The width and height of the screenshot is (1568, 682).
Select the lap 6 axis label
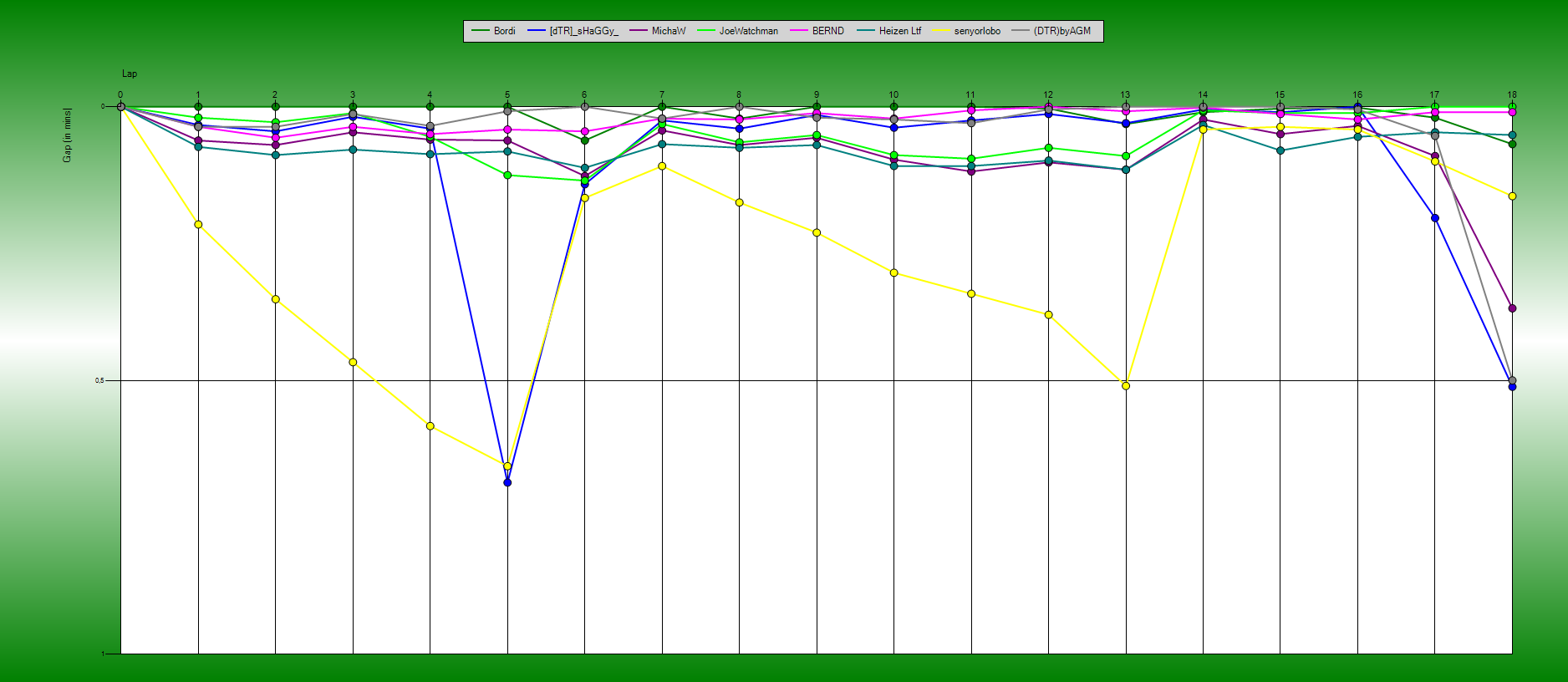pyautogui.click(x=584, y=95)
